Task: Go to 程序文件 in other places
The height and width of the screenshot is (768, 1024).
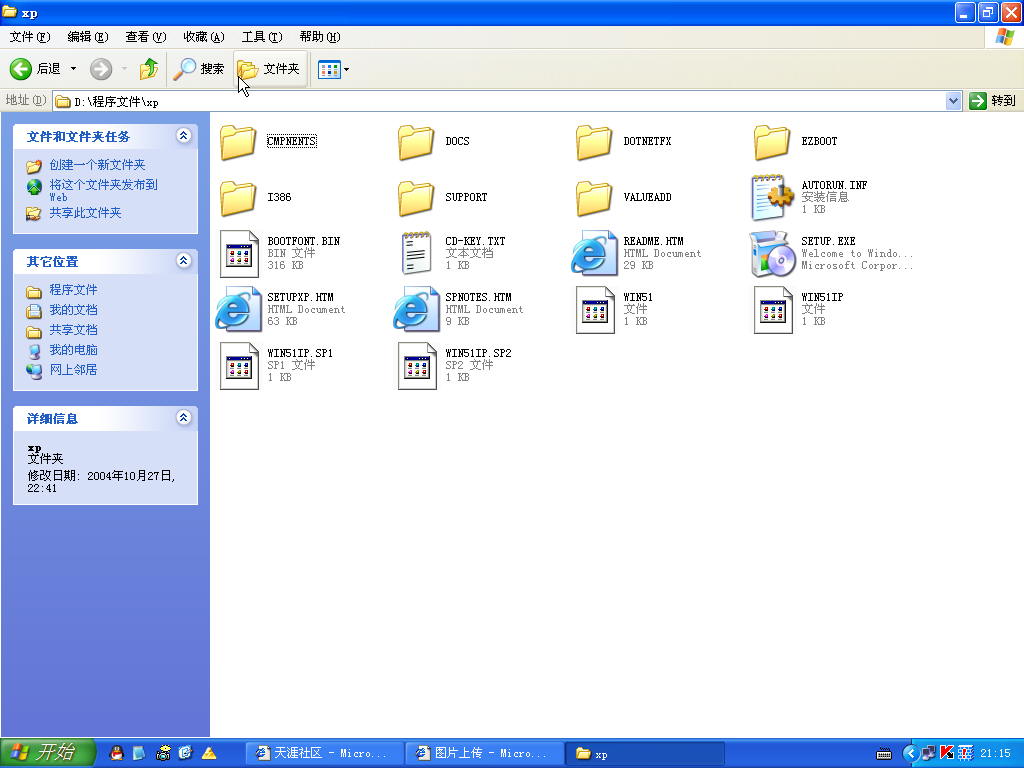Action: coord(73,289)
